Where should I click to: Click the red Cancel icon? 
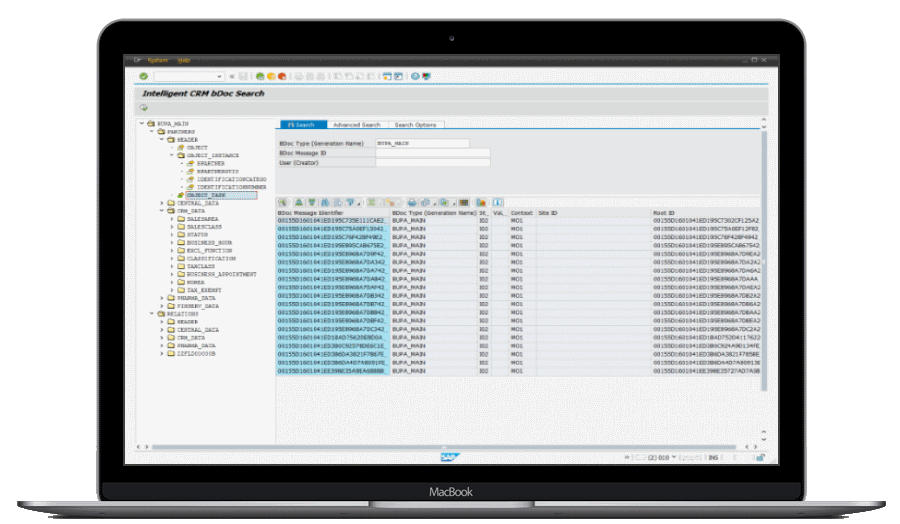click(282, 76)
